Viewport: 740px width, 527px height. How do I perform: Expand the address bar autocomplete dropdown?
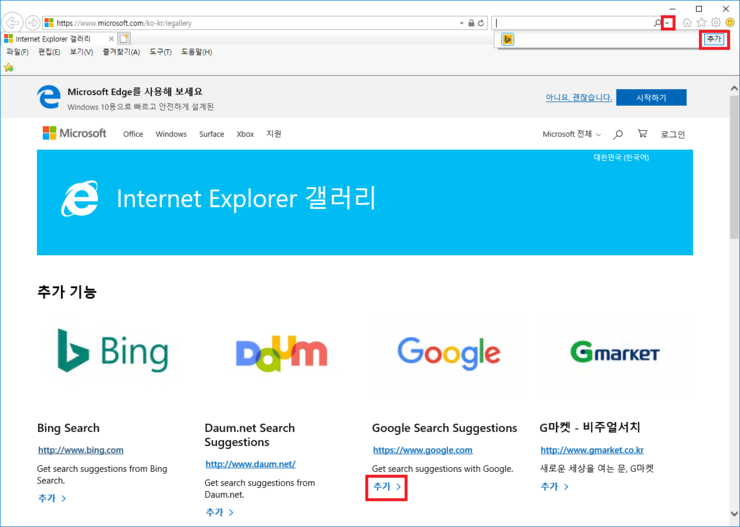click(460, 23)
